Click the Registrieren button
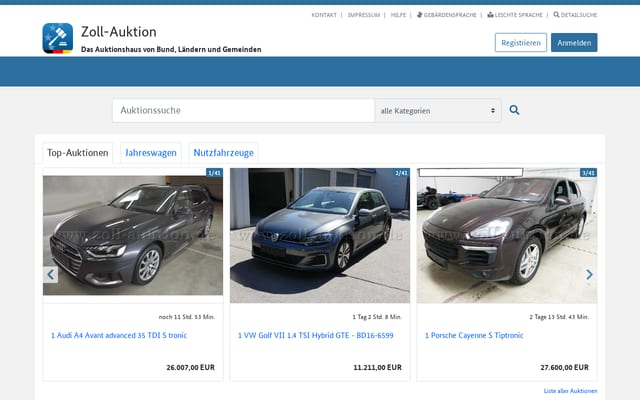Screen dimensions: 640x400 [x=521, y=42]
